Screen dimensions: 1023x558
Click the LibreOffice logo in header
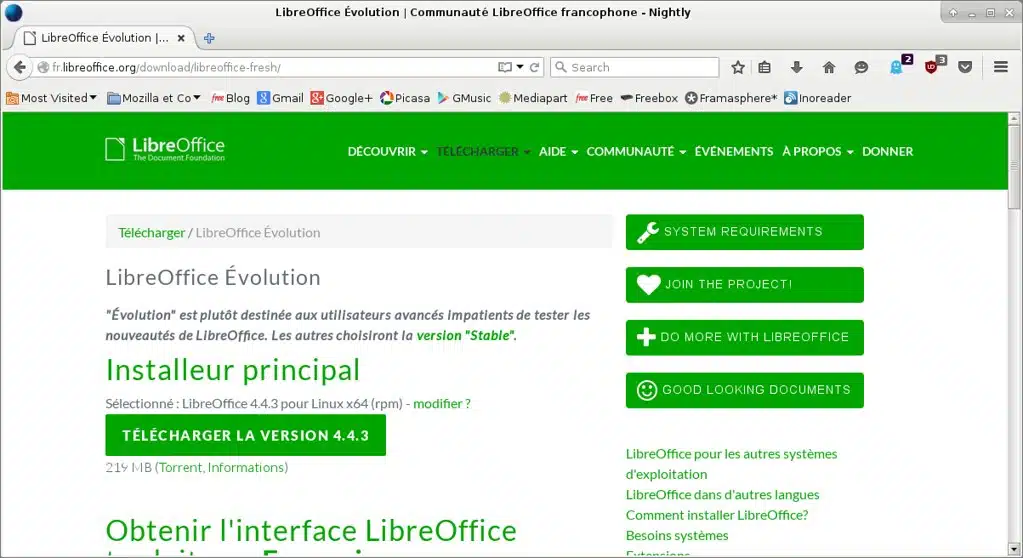pyautogui.click(x=165, y=149)
